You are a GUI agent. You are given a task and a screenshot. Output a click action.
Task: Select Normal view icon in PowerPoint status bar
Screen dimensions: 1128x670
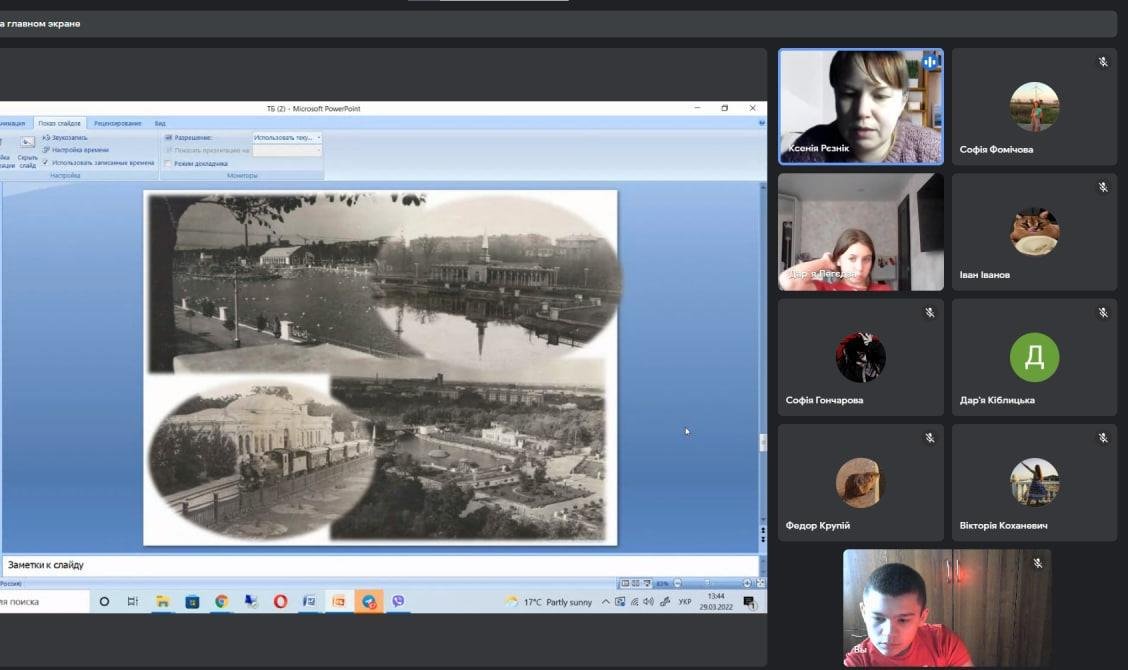tap(625, 583)
